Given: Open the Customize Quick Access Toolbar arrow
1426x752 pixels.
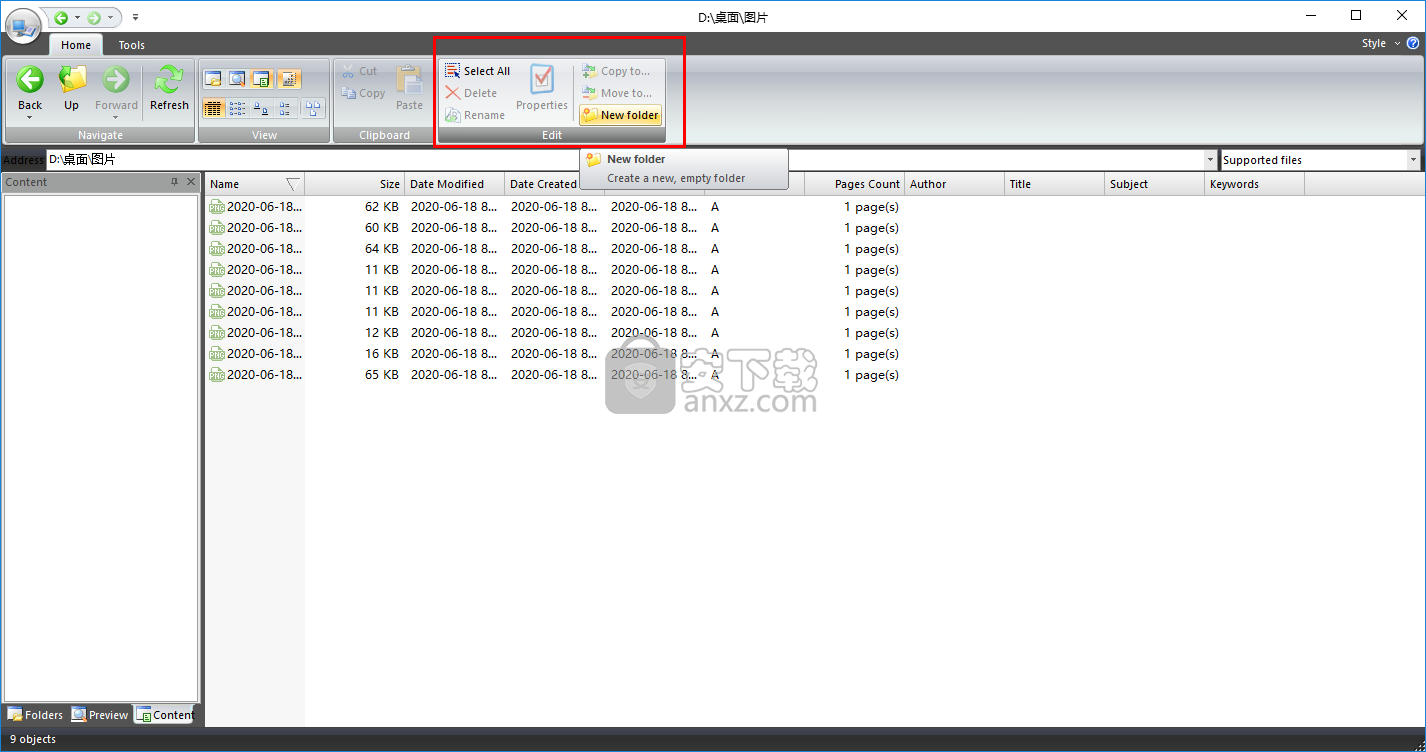Looking at the screenshot, I should tap(135, 17).
